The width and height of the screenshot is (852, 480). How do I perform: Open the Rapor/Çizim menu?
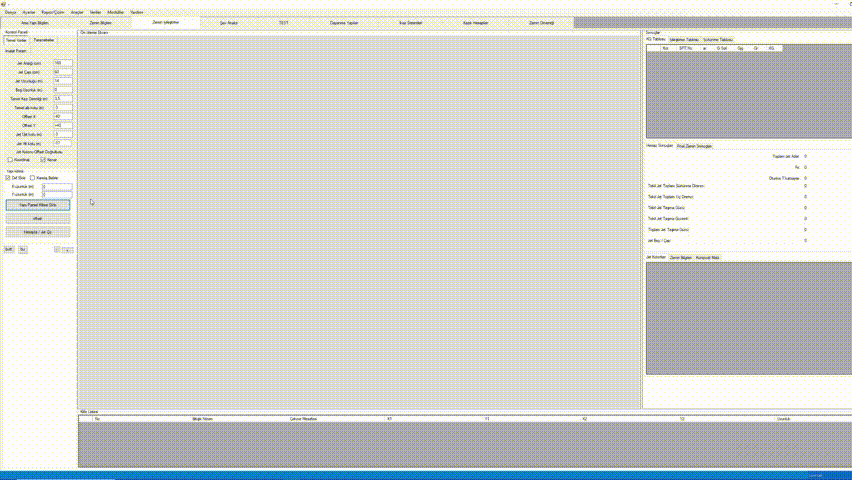53,12
